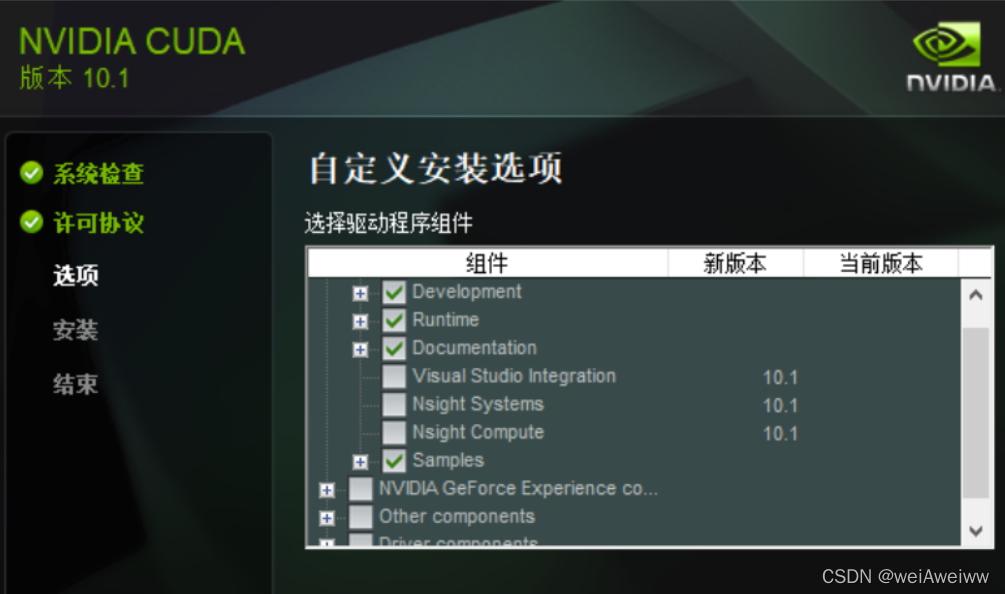Click version 10.1 for Nsight Systems

[780, 406]
